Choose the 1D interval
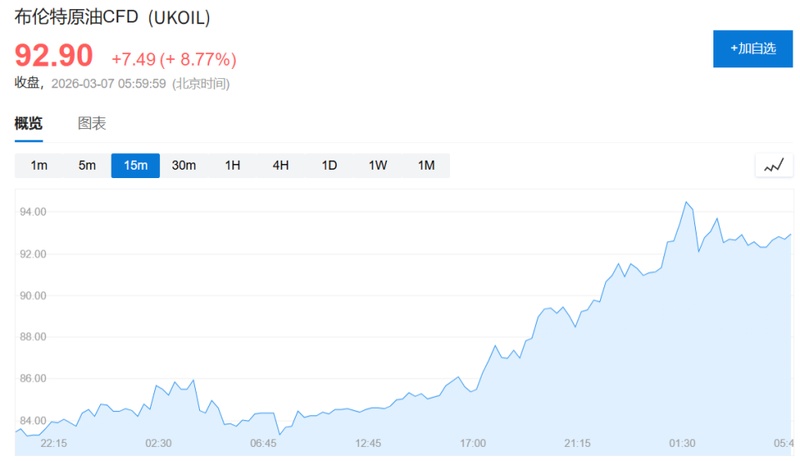Viewport: 800px width, 461px height. 329,166
